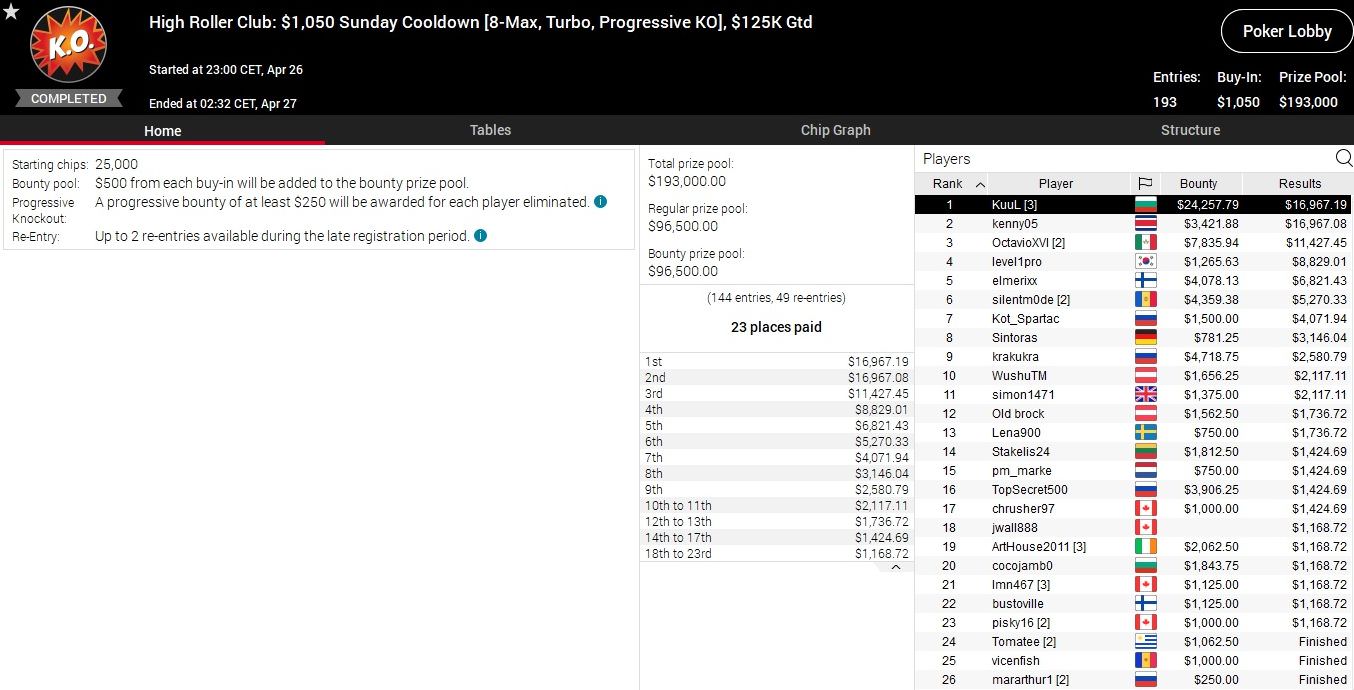Toggle Rank column sort arrow
The height and width of the screenshot is (690, 1354).
979,184
